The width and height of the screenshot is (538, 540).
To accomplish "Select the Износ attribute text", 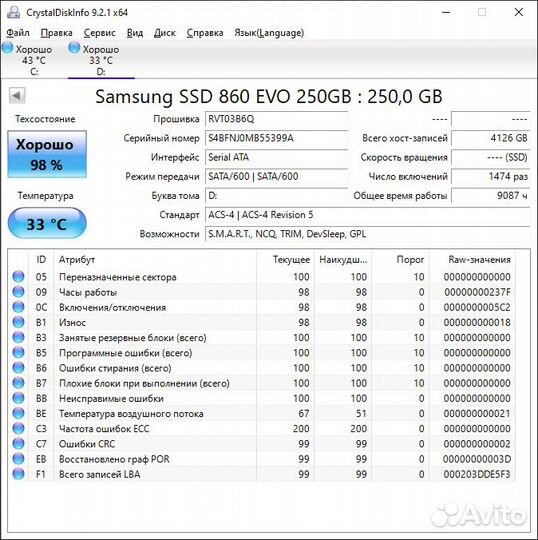I will [x=72, y=322].
